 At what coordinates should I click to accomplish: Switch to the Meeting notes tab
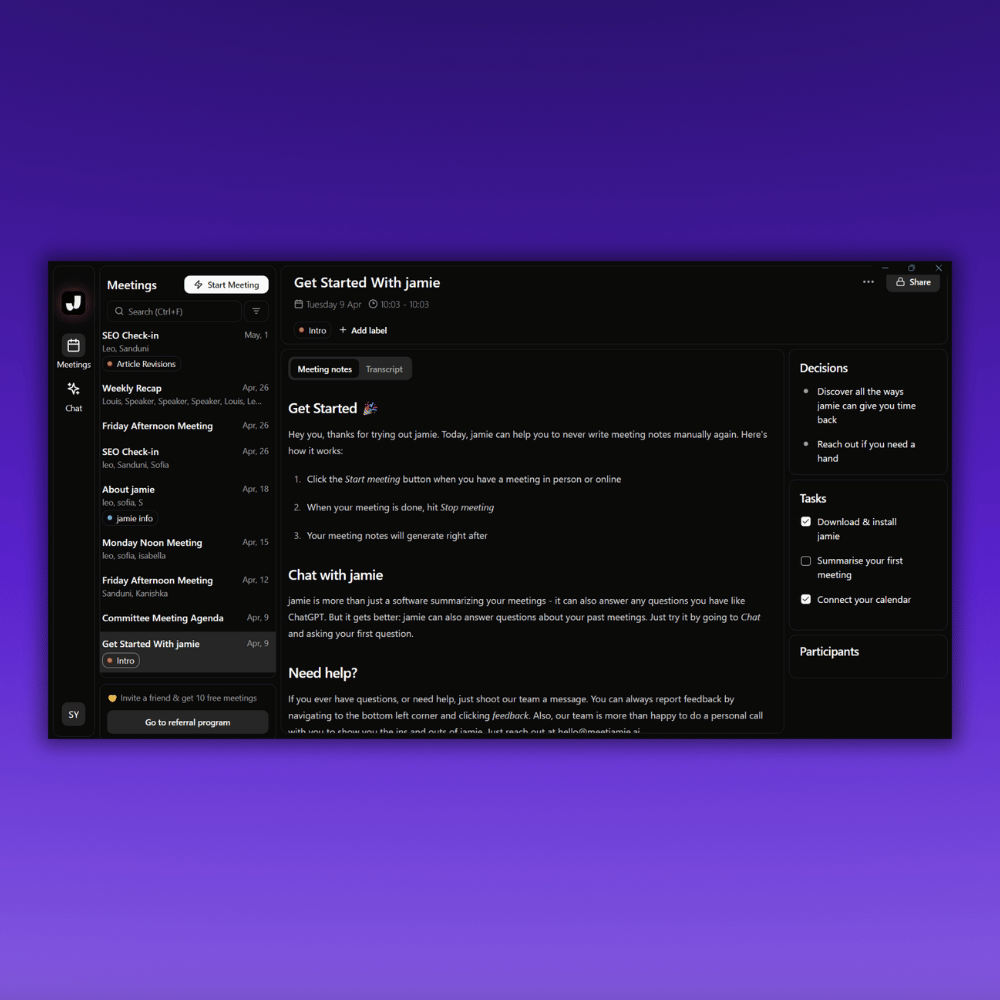point(325,369)
